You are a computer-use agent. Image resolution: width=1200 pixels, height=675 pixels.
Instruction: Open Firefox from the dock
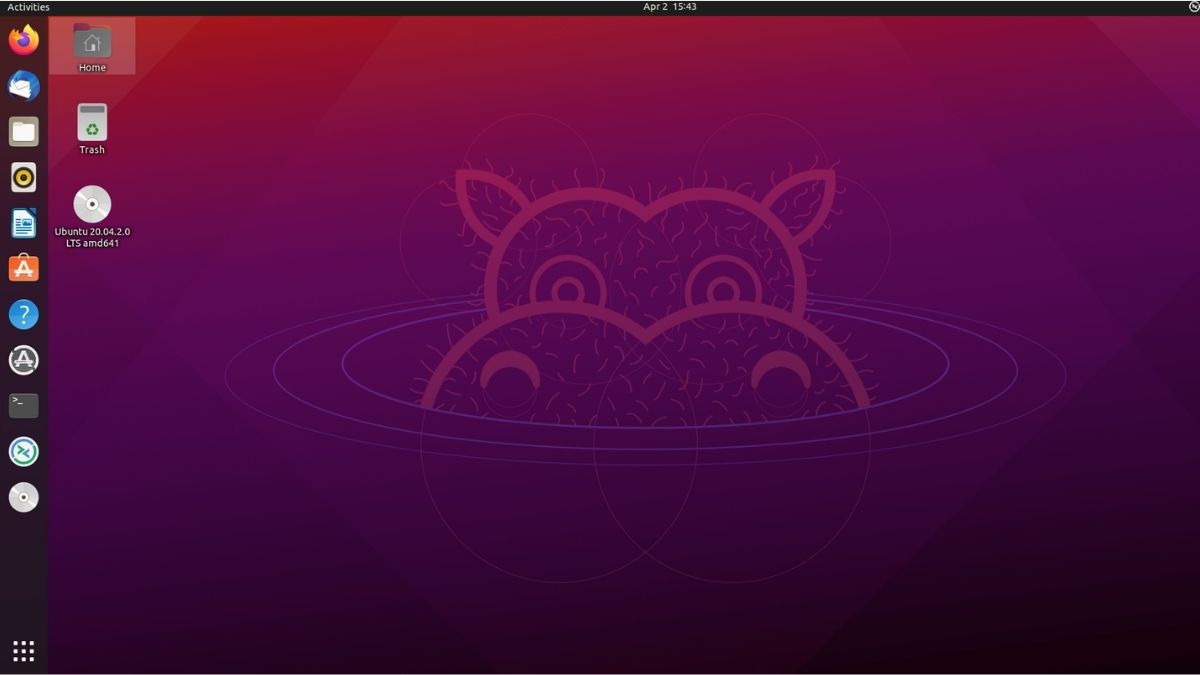(x=23, y=40)
